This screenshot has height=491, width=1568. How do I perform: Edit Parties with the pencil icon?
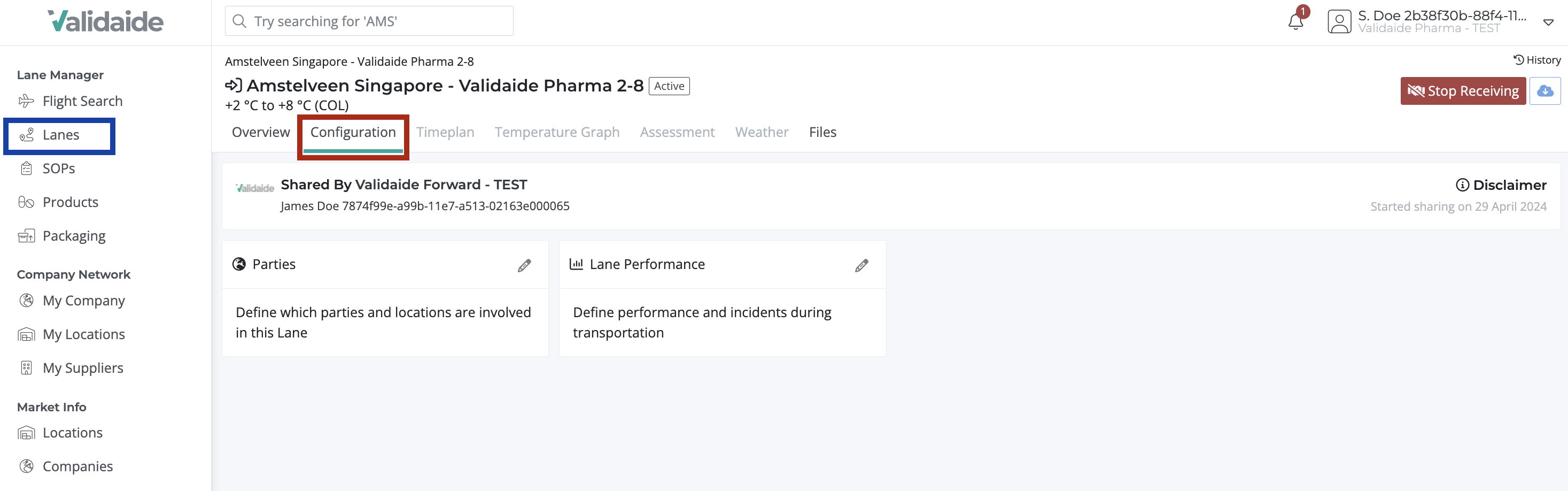(524, 265)
